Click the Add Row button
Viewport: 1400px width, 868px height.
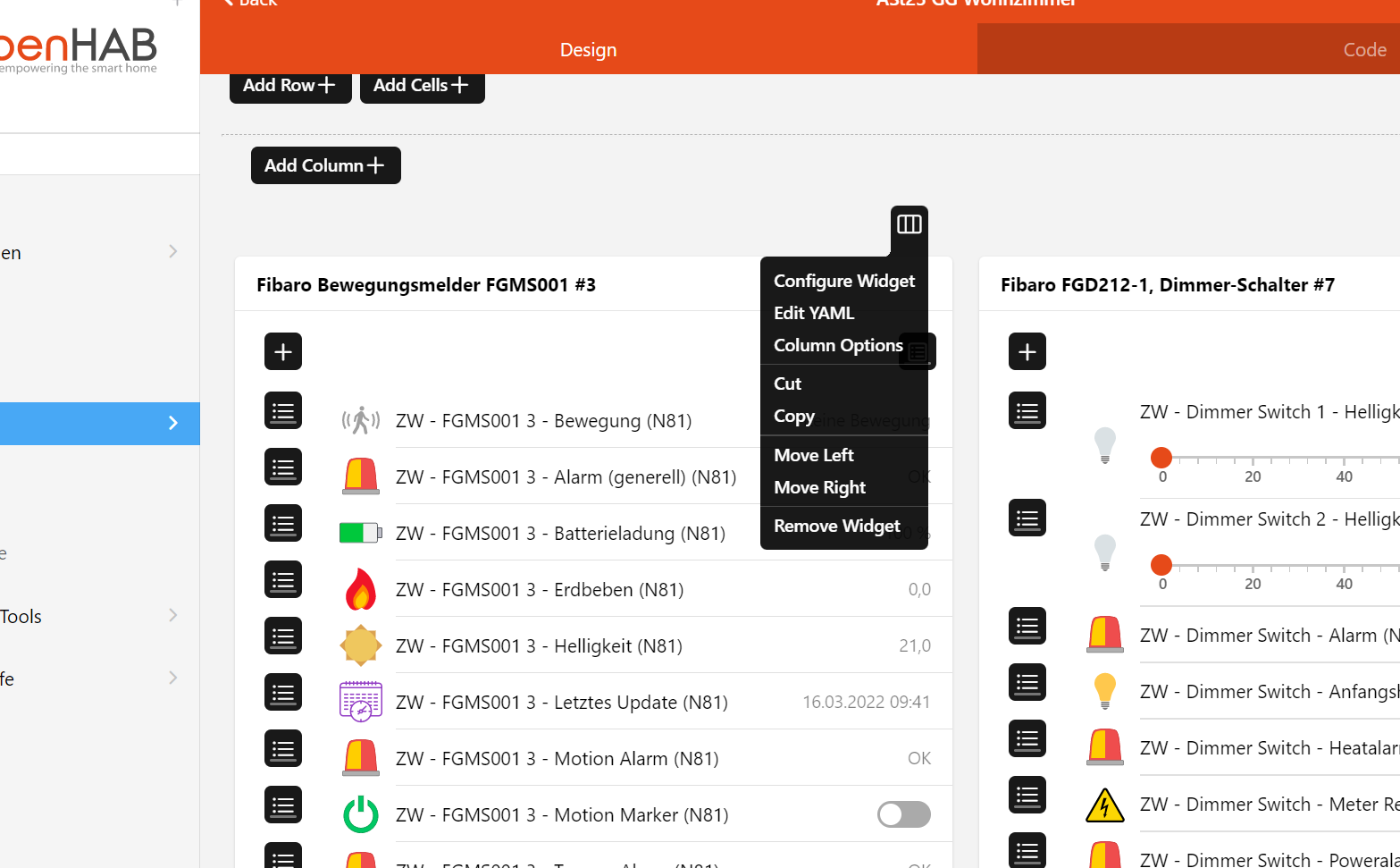coord(290,86)
